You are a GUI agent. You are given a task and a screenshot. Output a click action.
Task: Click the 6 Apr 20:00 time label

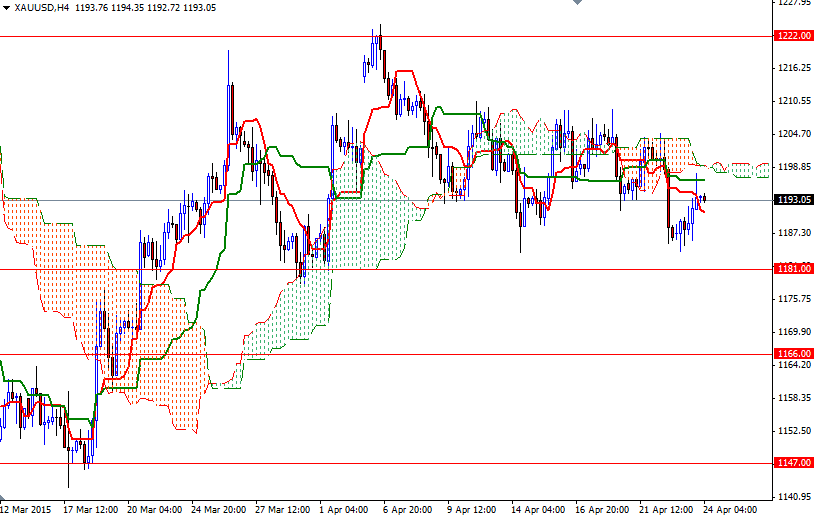point(408,508)
